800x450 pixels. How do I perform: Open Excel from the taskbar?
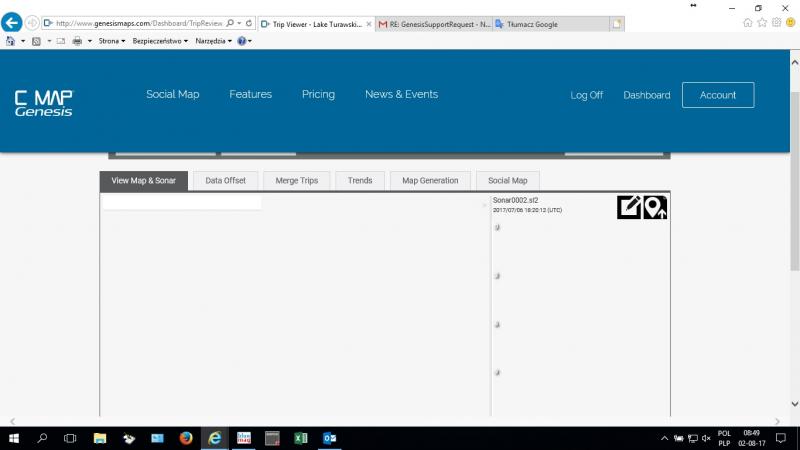pos(300,438)
